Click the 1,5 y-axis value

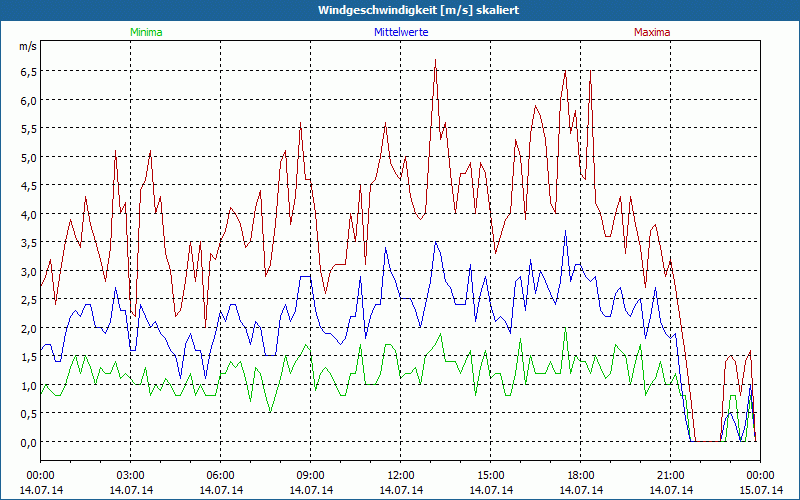coord(29,357)
